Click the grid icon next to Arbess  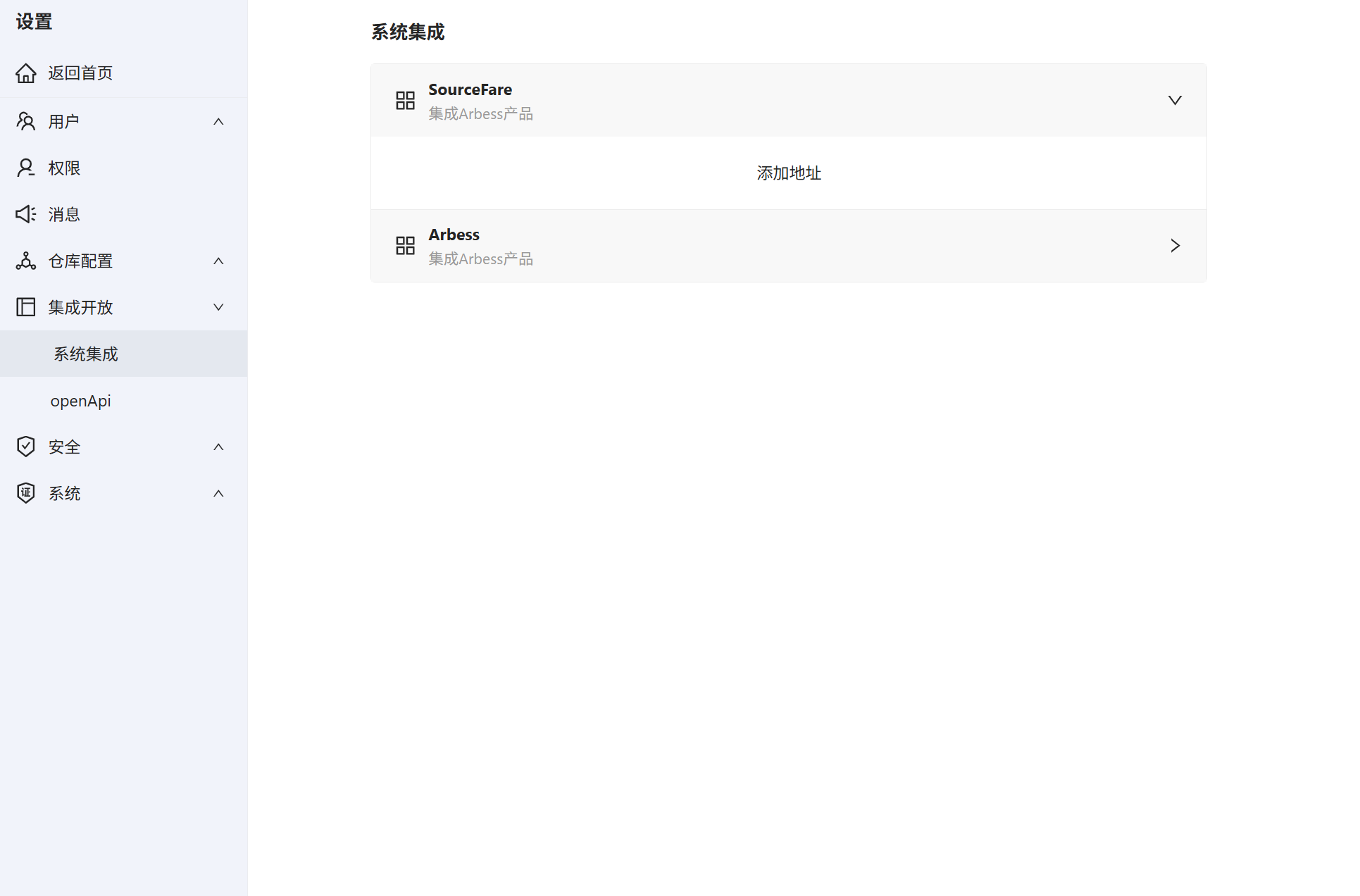tap(405, 246)
